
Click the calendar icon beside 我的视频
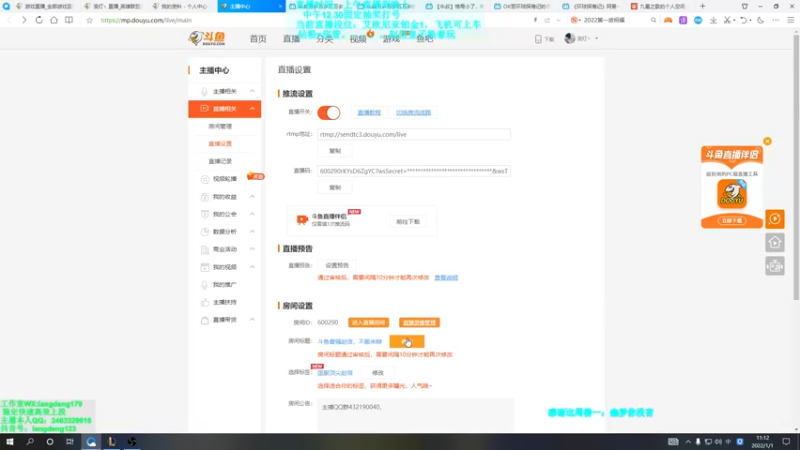(205, 267)
